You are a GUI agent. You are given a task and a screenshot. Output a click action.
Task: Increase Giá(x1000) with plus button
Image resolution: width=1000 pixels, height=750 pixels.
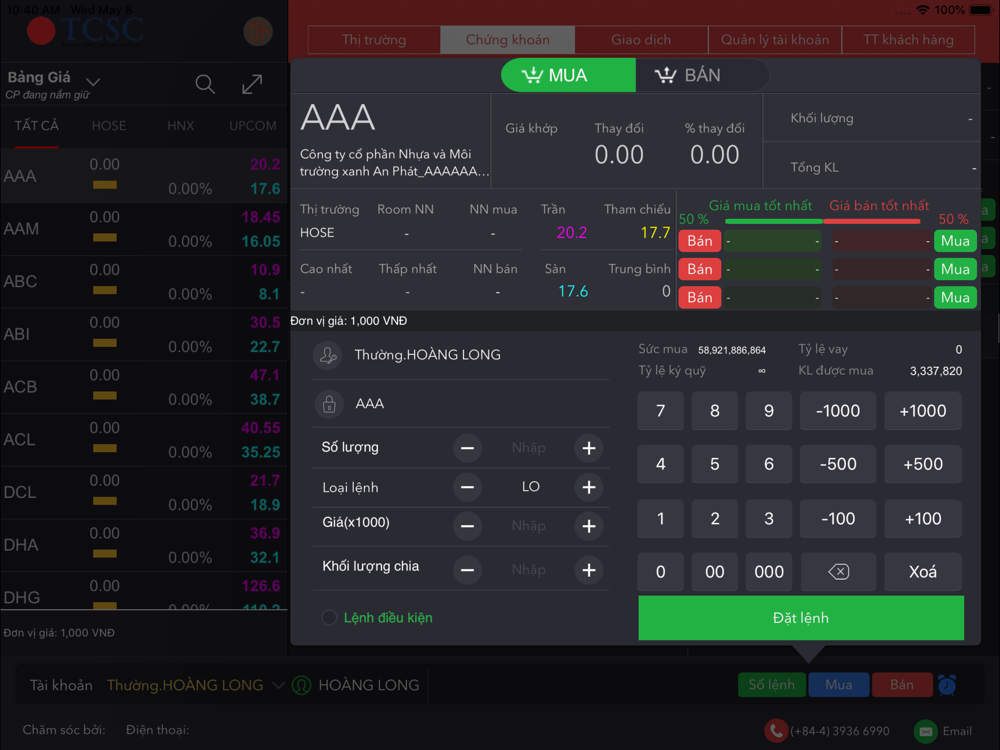pos(589,526)
